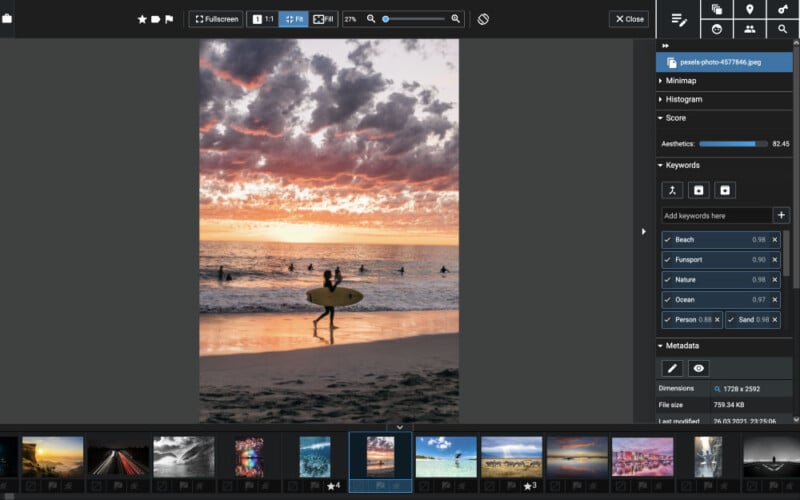Open the four-star rated blue thumbnail

point(315,457)
